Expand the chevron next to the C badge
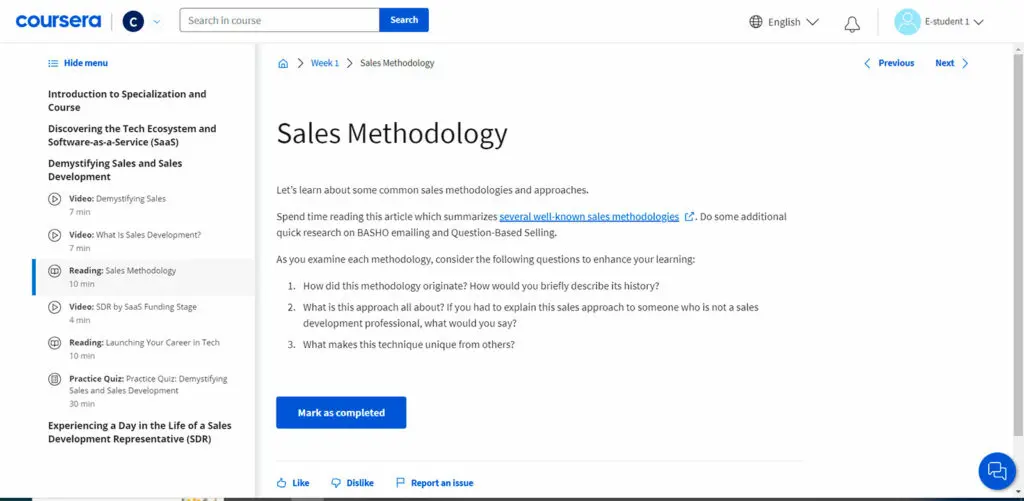This screenshot has width=1024, height=501. coord(156,22)
